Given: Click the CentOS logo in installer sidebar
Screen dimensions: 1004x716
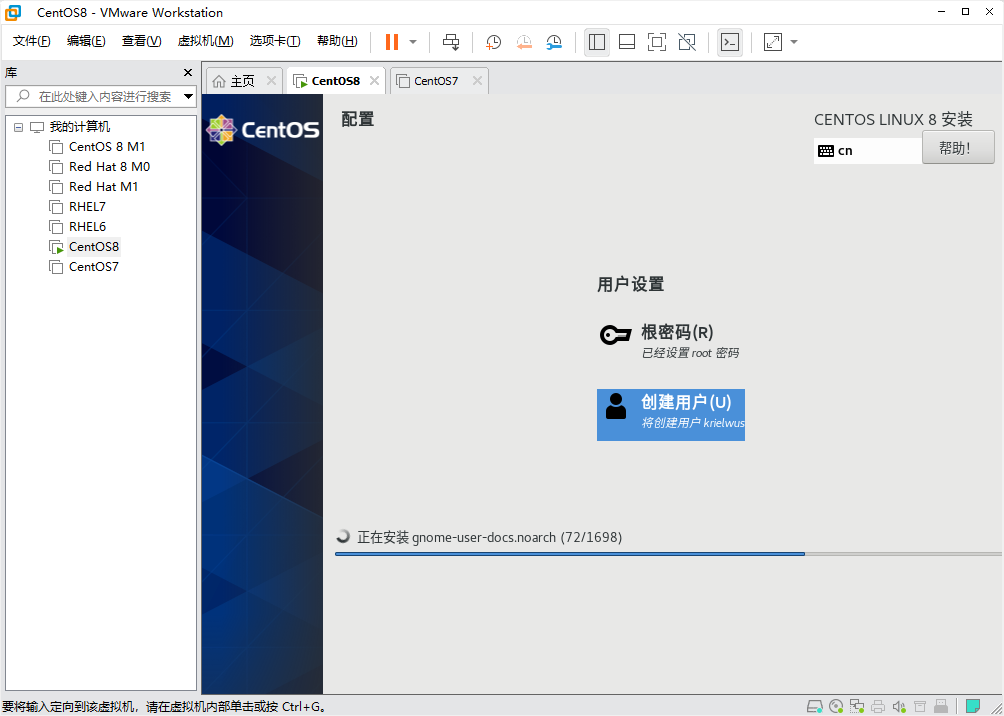Looking at the screenshot, I should point(263,130).
